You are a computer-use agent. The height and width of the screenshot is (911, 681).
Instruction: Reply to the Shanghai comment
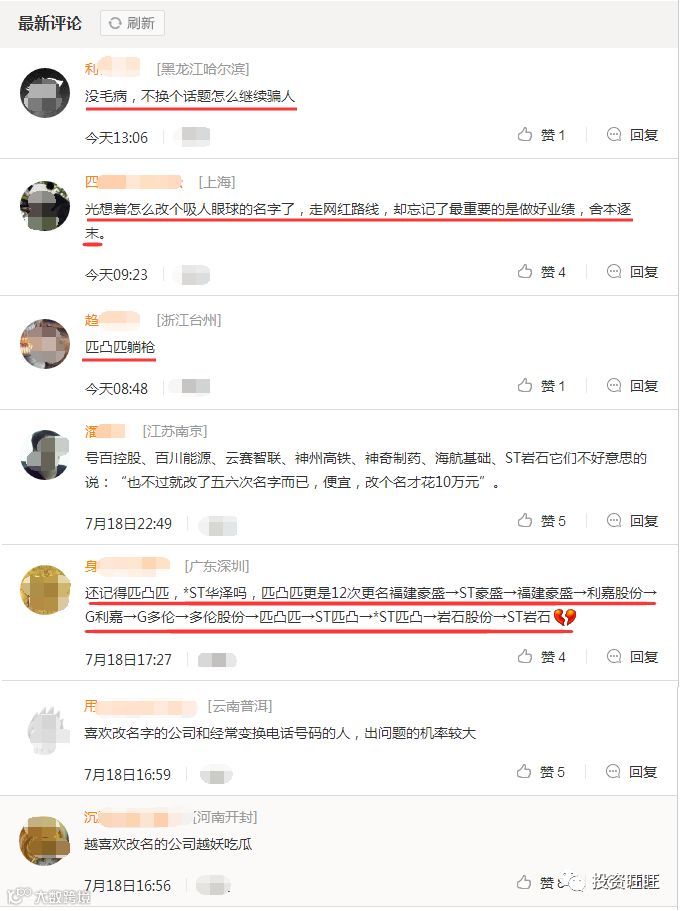632,272
